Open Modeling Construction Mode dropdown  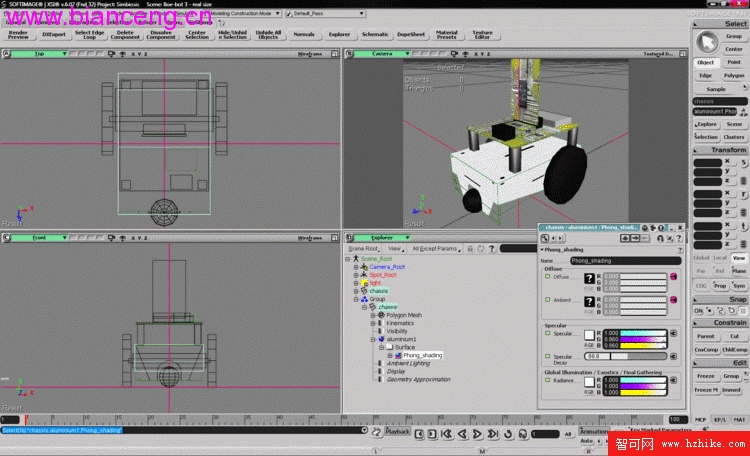pos(245,13)
